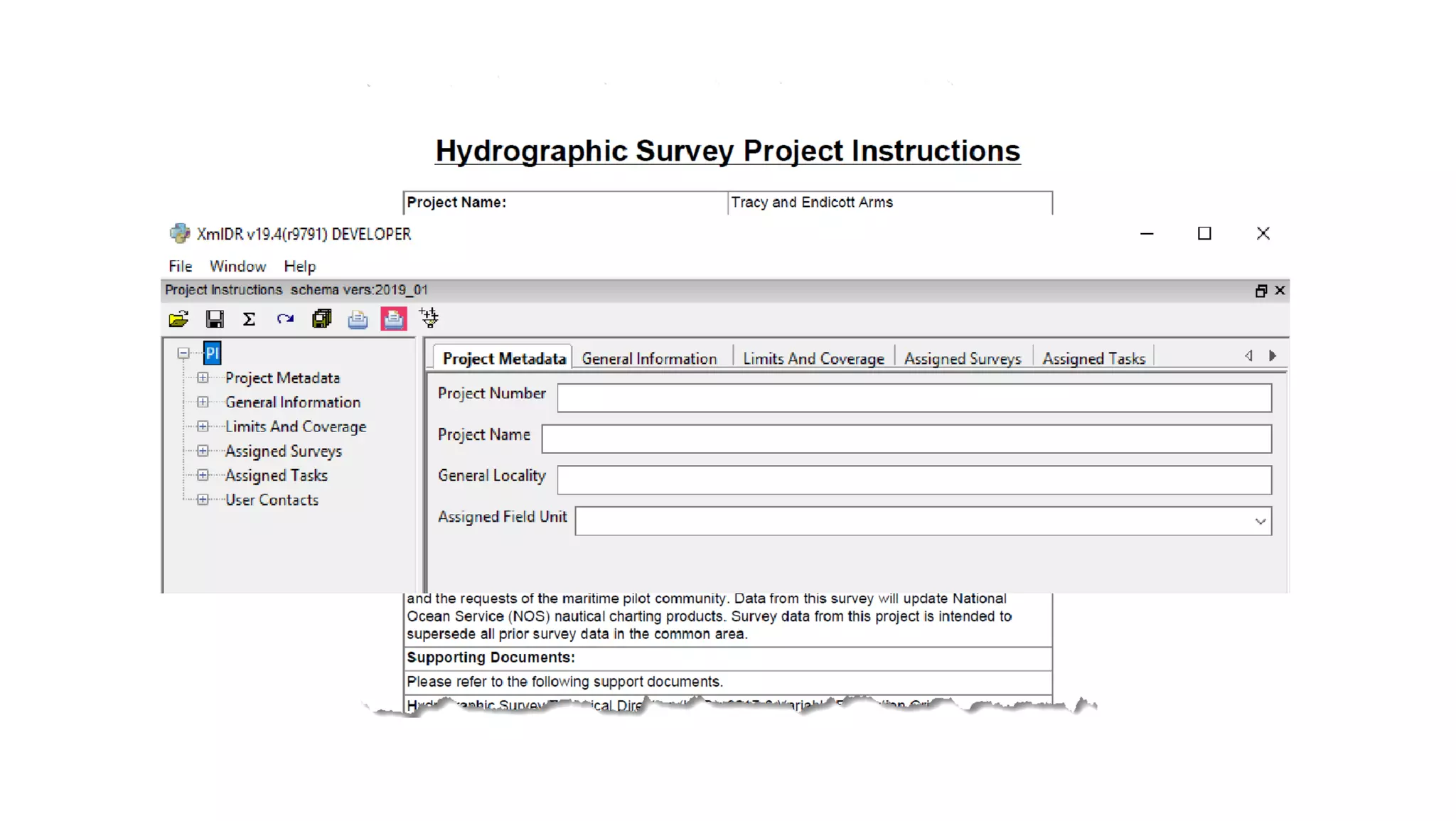This screenshot has height=821, width=1456.
Task: Open the Window menu
Action: (x=237, y=267)
